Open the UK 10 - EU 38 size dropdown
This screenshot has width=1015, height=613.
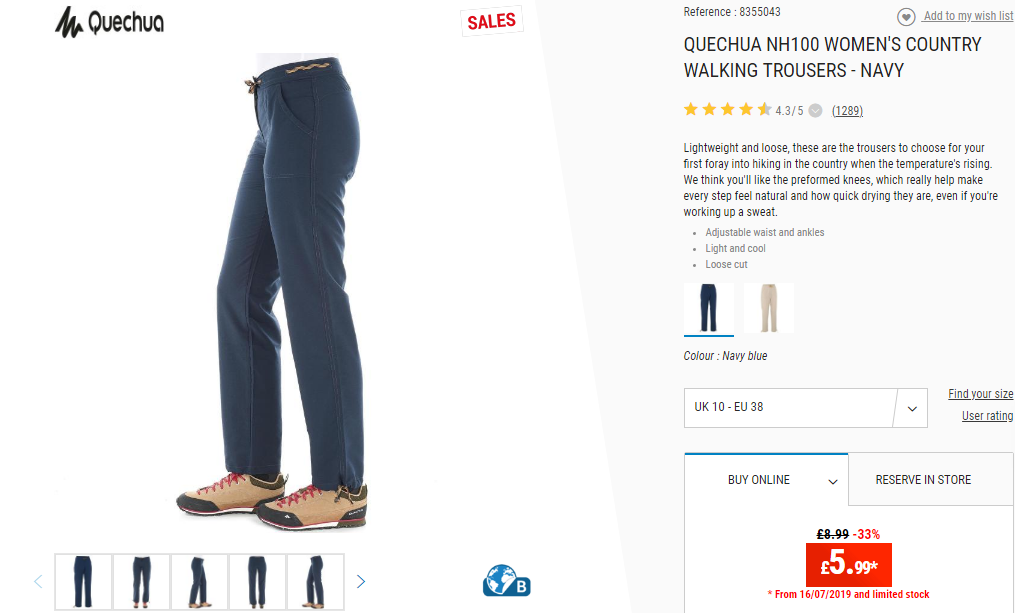(805, 408)
